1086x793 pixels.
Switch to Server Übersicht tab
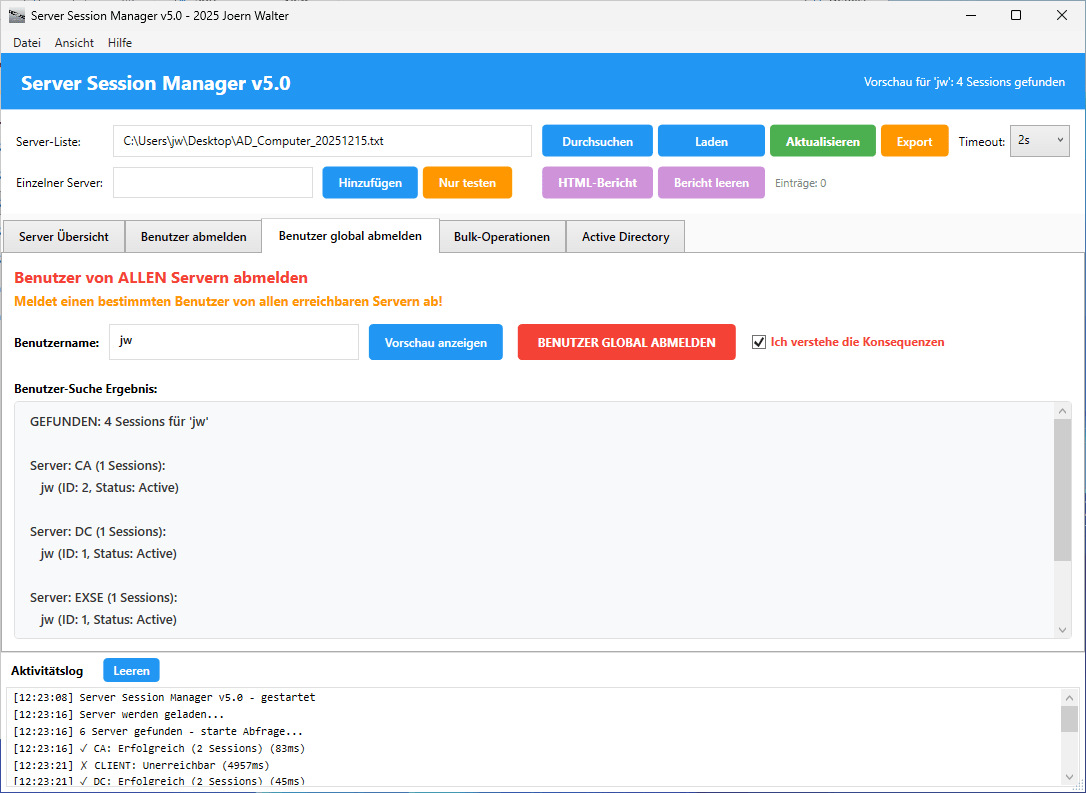64,237
